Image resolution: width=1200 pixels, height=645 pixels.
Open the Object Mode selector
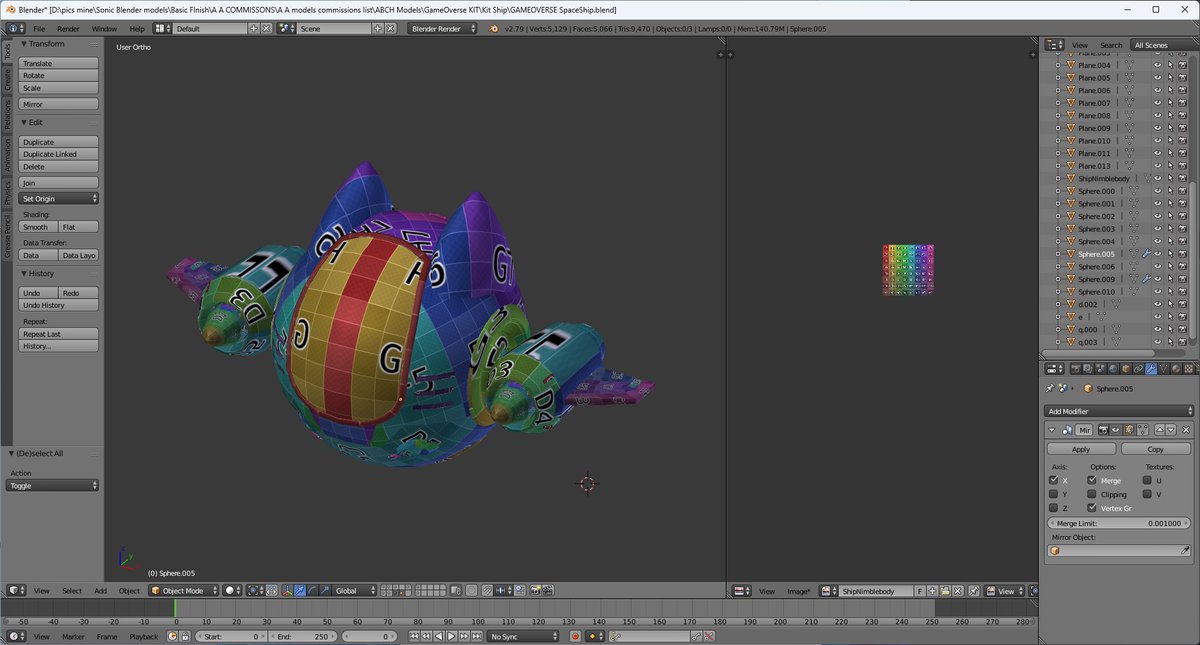click(182, 590)
